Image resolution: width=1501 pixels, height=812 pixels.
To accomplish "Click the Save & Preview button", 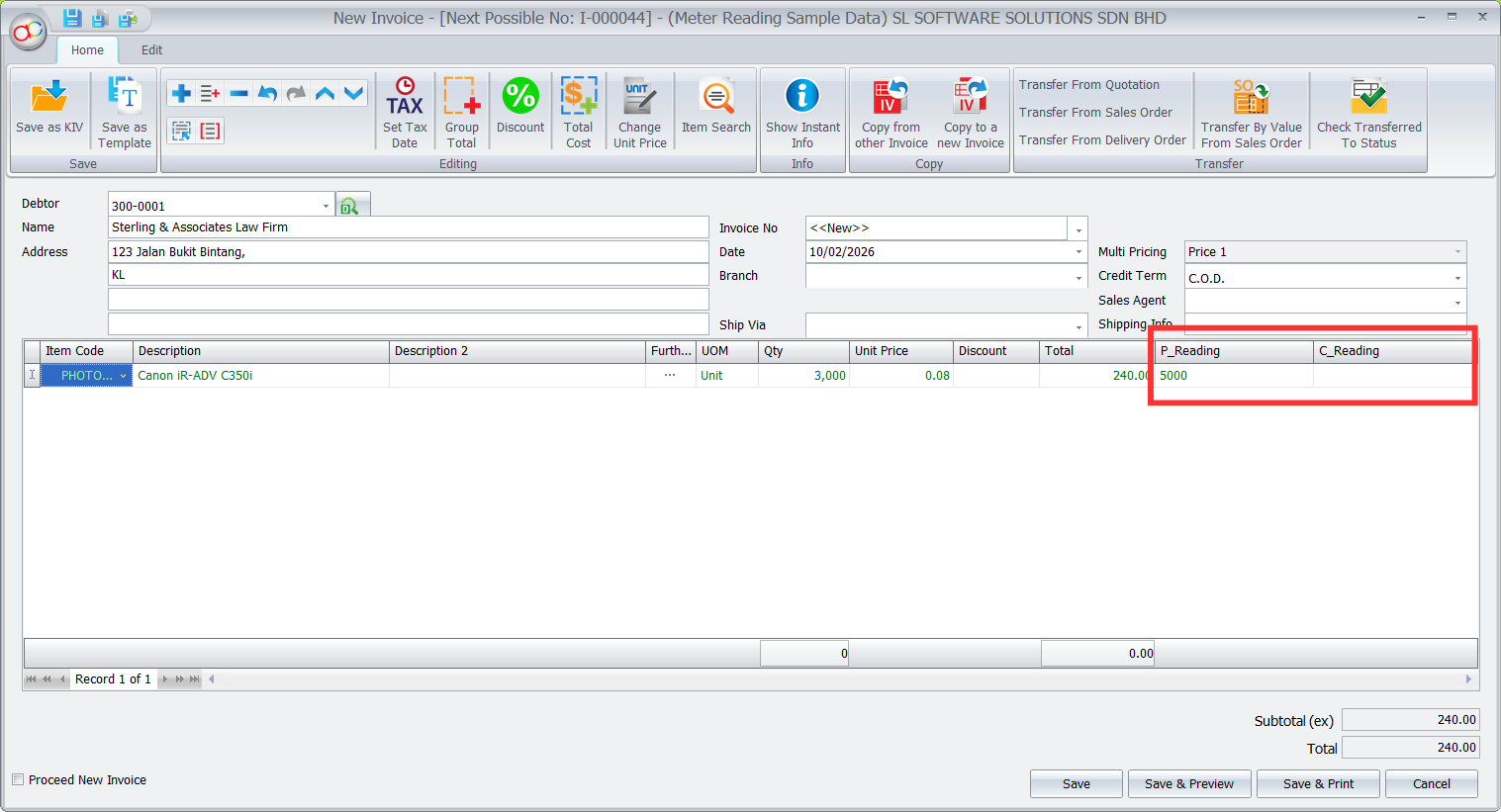I will [1188, 783].
